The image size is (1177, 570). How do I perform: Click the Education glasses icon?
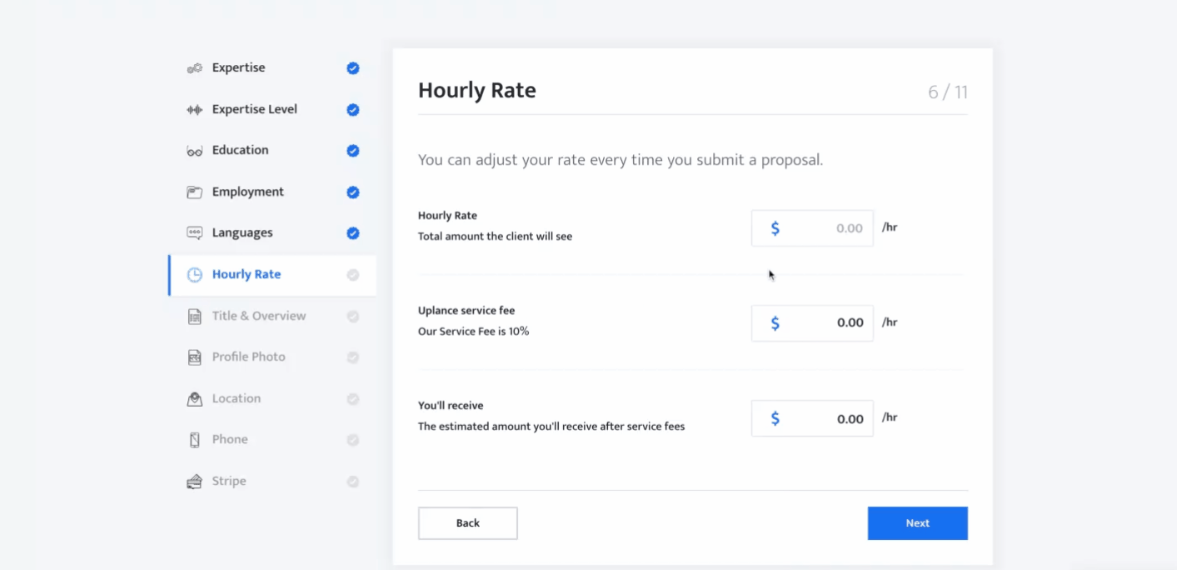pos(194,151)
